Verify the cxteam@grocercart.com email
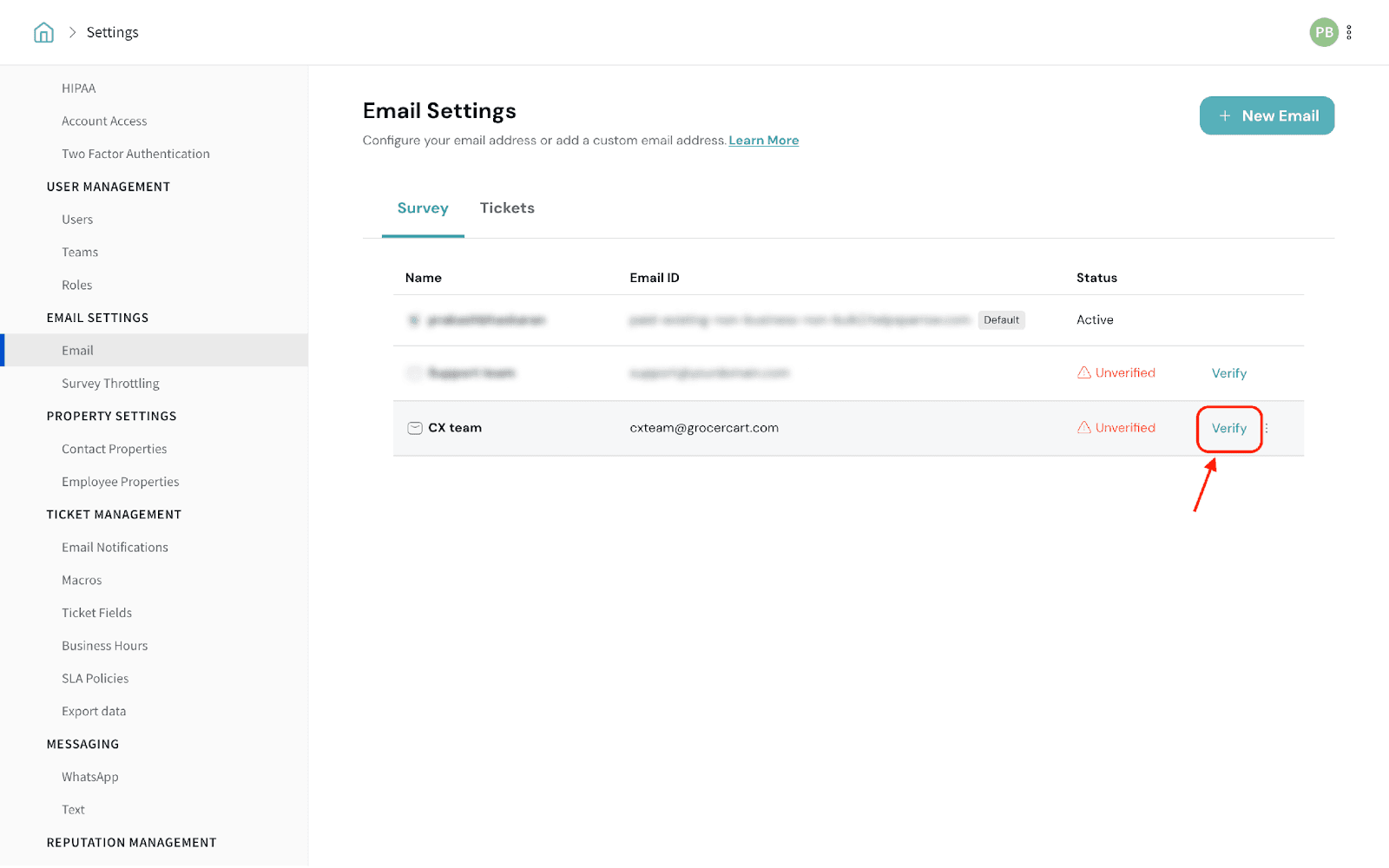Image resolution: width=1389 pixels, height=868 pixels. tap(1228, 429)
